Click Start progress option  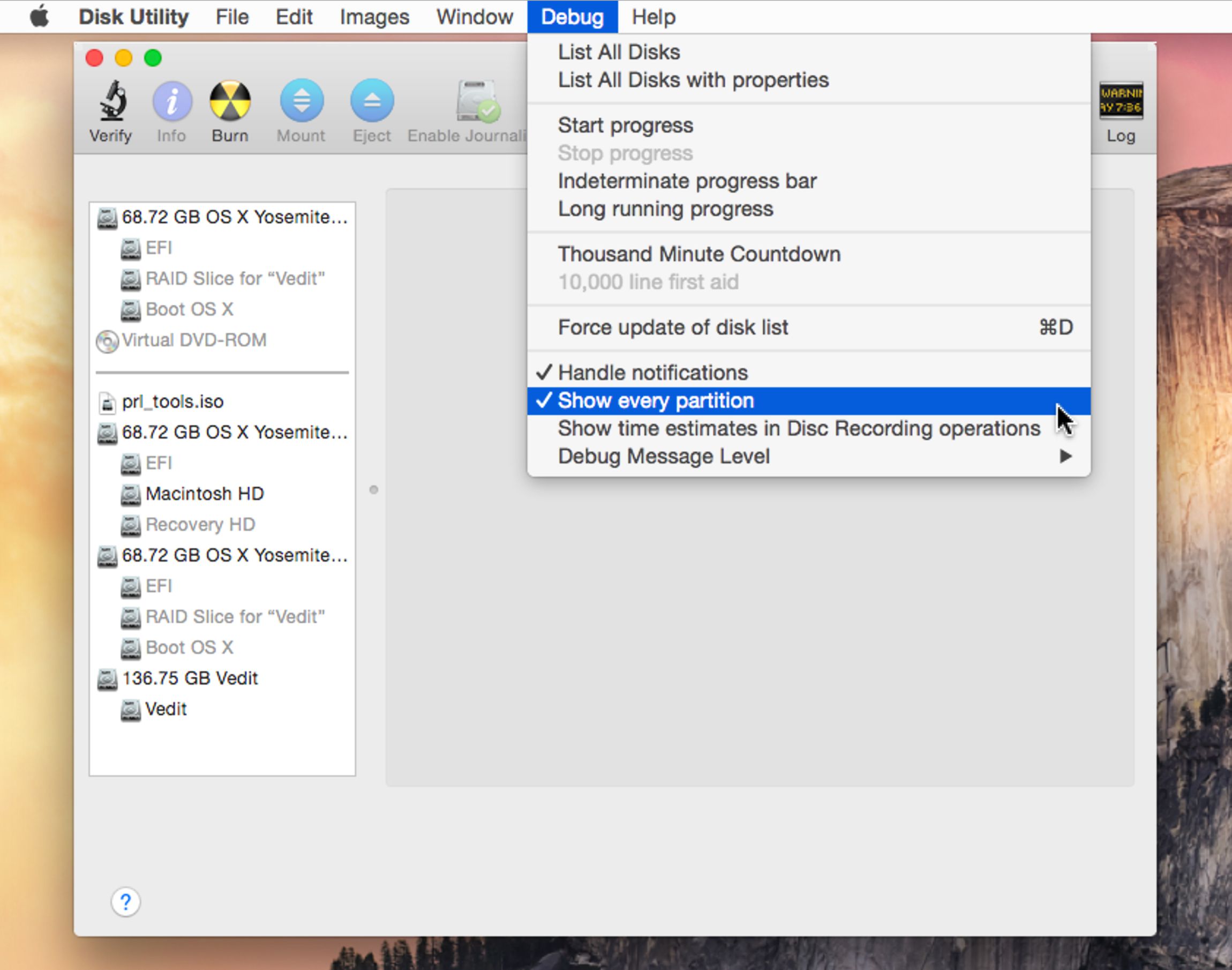click(628, 124)
